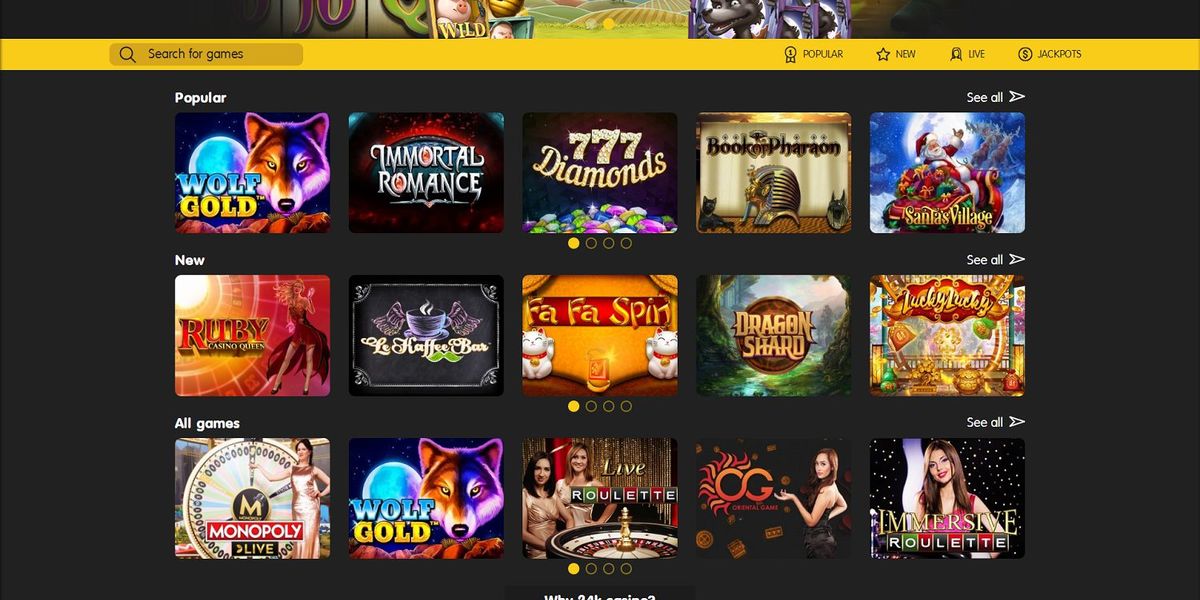Click the New star icon
1200x600 pixels.
(883, 54)
